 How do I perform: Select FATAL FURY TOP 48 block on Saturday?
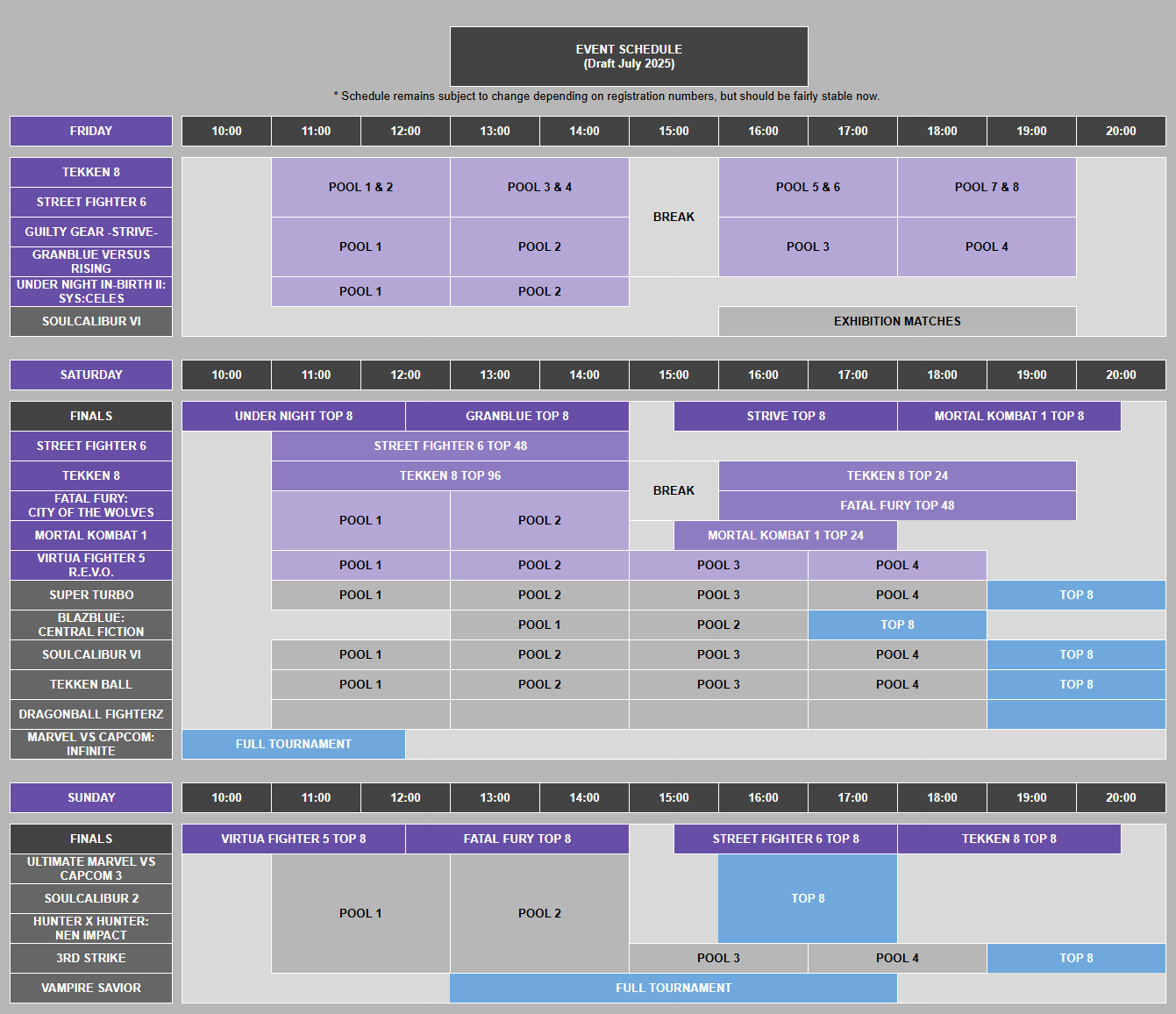coord(896,505)
